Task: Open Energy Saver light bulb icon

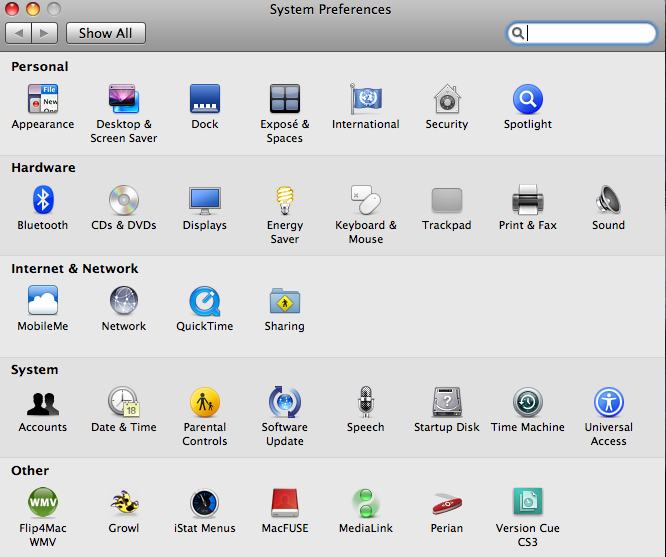Action: tap(285, 200)
